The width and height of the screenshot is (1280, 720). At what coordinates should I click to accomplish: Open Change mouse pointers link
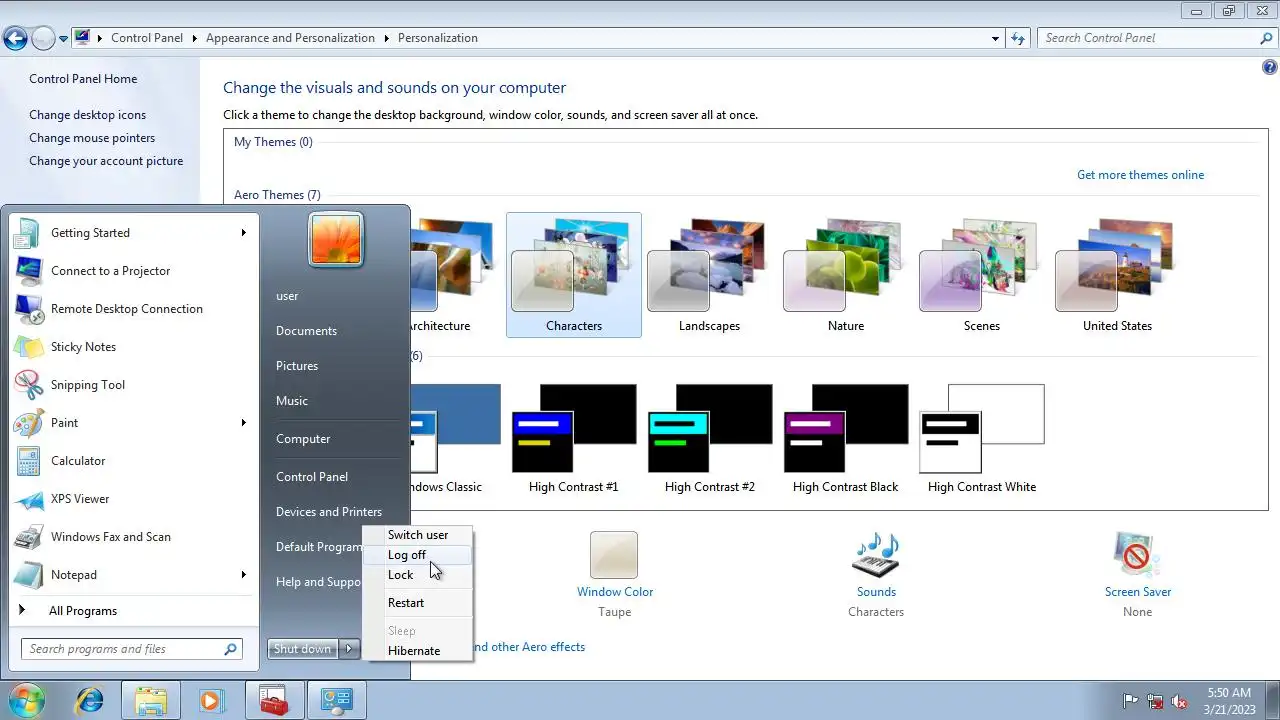92,138
